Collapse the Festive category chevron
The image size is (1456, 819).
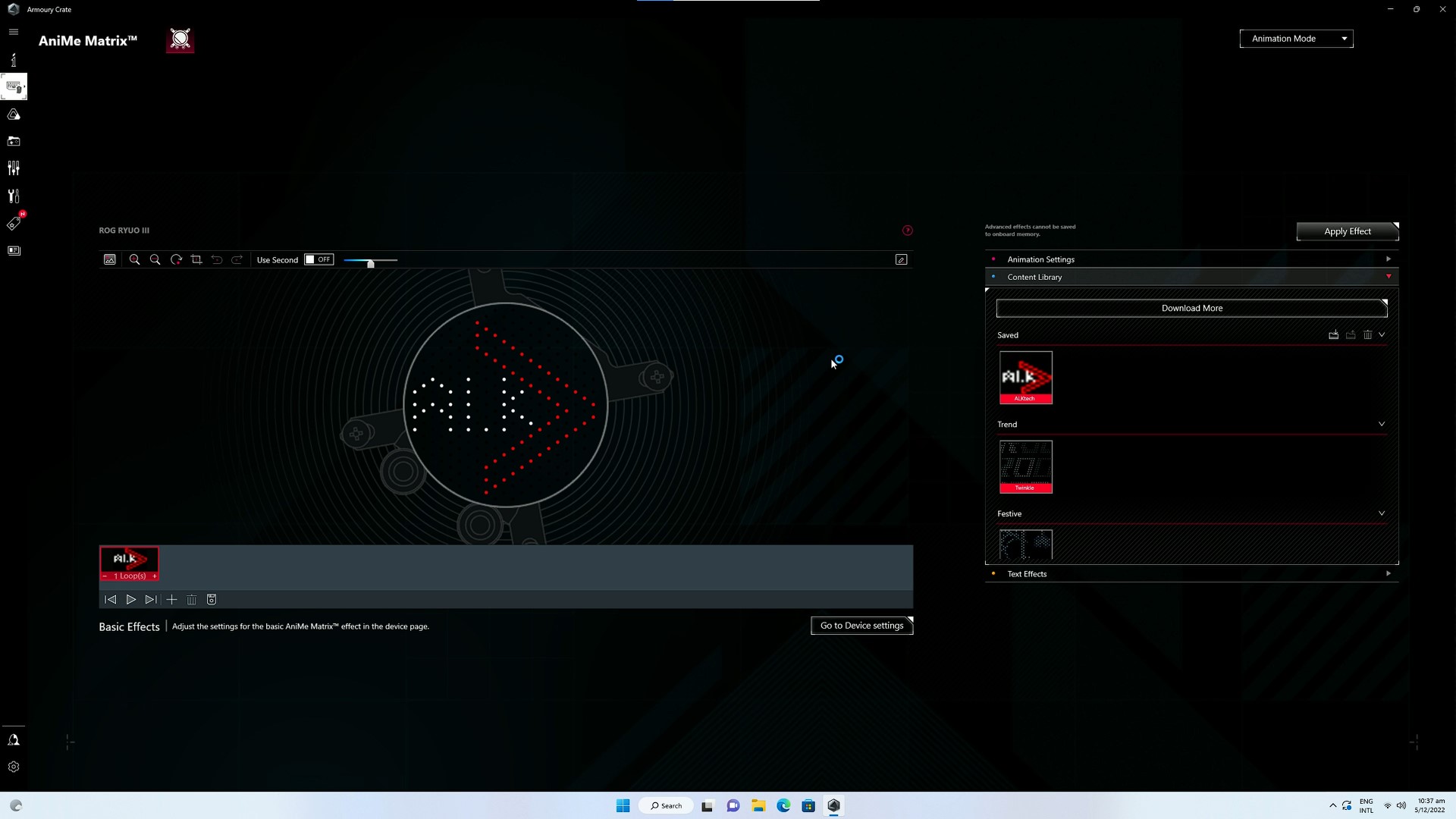[1382, 513]
